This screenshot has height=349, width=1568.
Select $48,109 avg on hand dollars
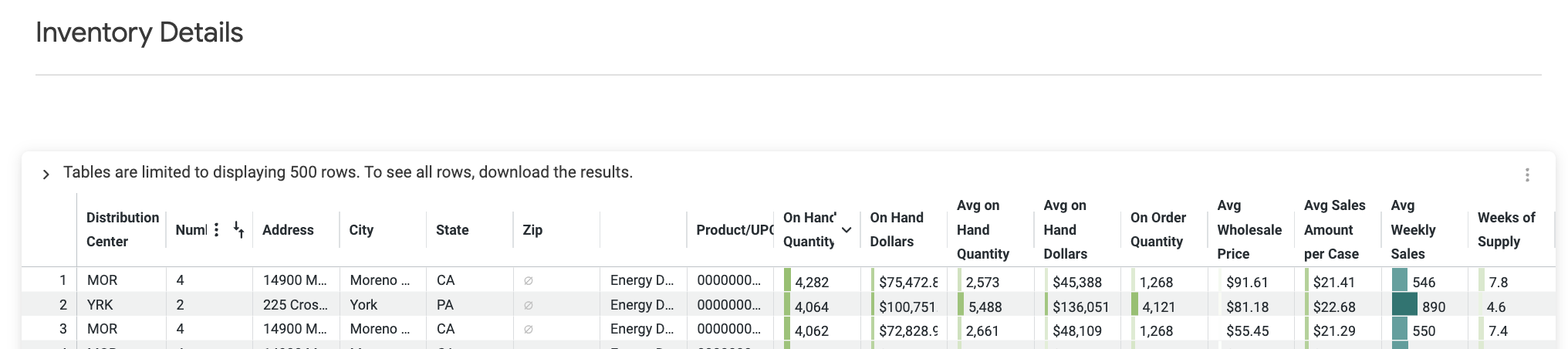coord(1077,330)
